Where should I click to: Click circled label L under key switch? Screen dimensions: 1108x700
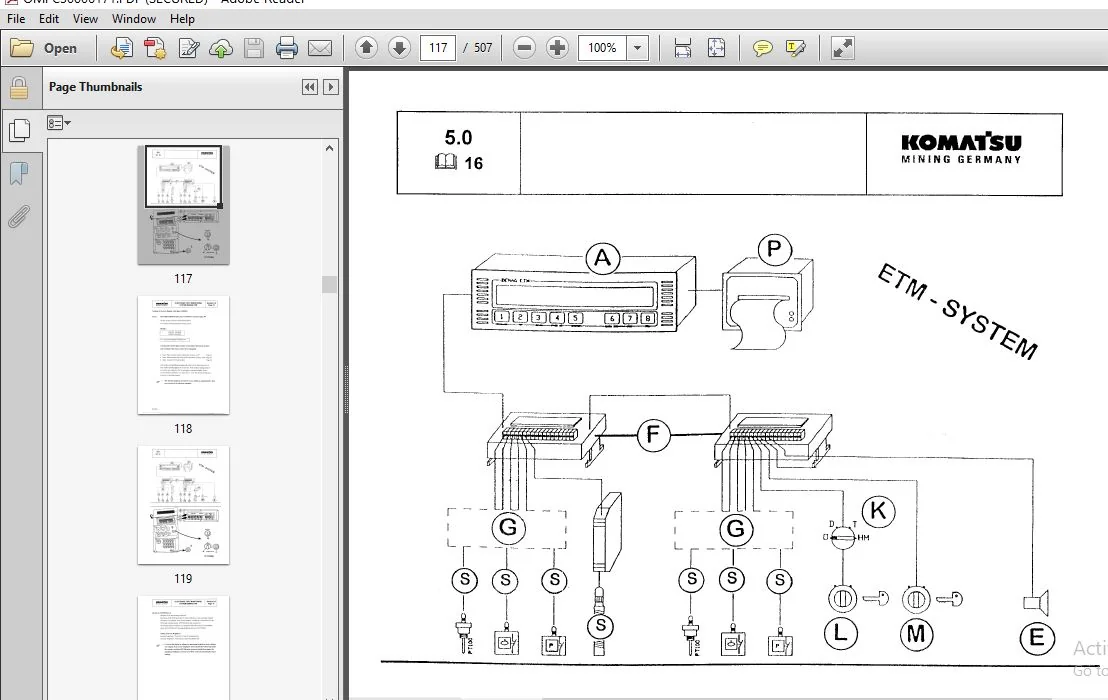click(x=840, y=633)
